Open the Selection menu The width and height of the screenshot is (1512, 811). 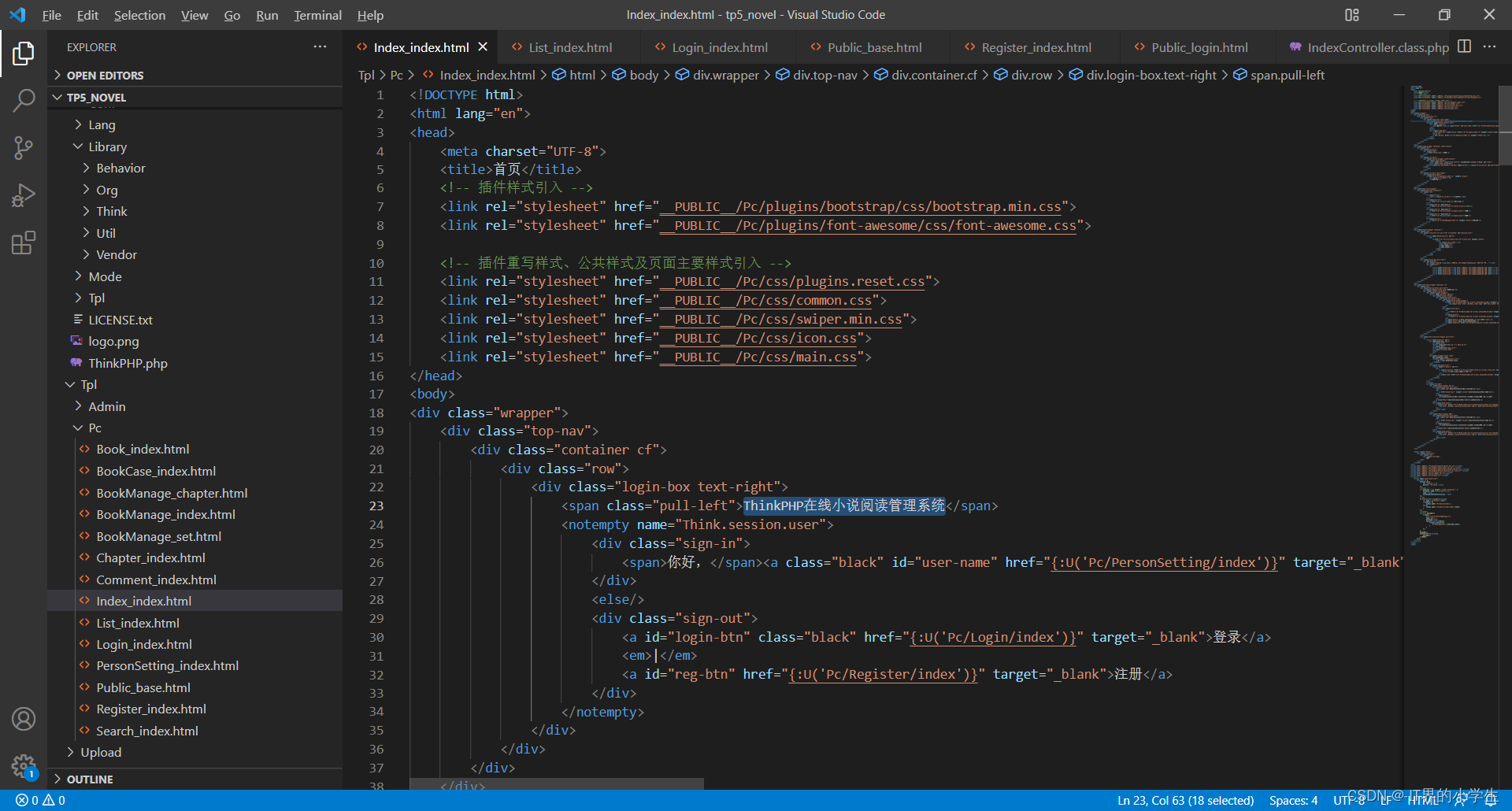click(139, 15)
